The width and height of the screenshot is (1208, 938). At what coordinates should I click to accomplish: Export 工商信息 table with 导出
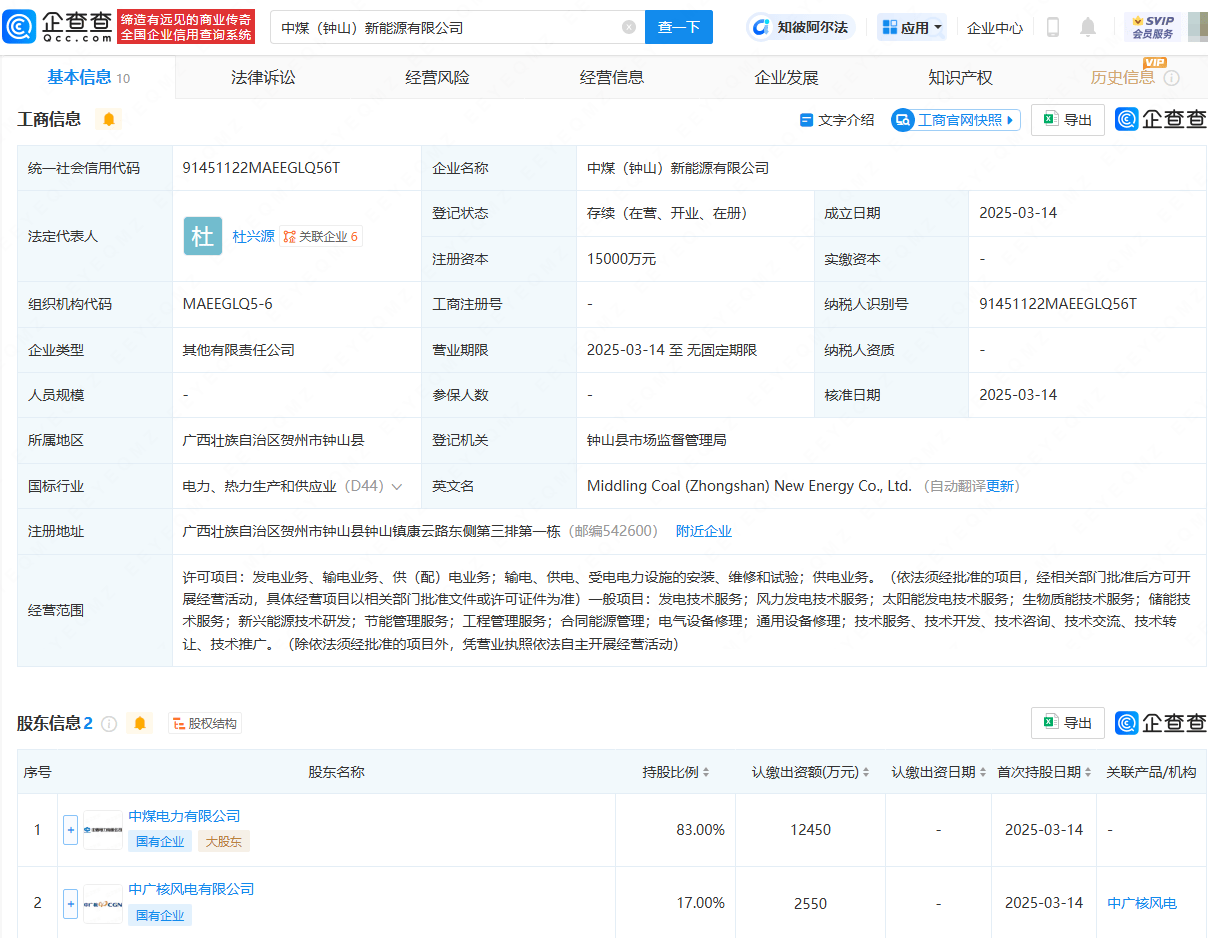pos(1068,120)
